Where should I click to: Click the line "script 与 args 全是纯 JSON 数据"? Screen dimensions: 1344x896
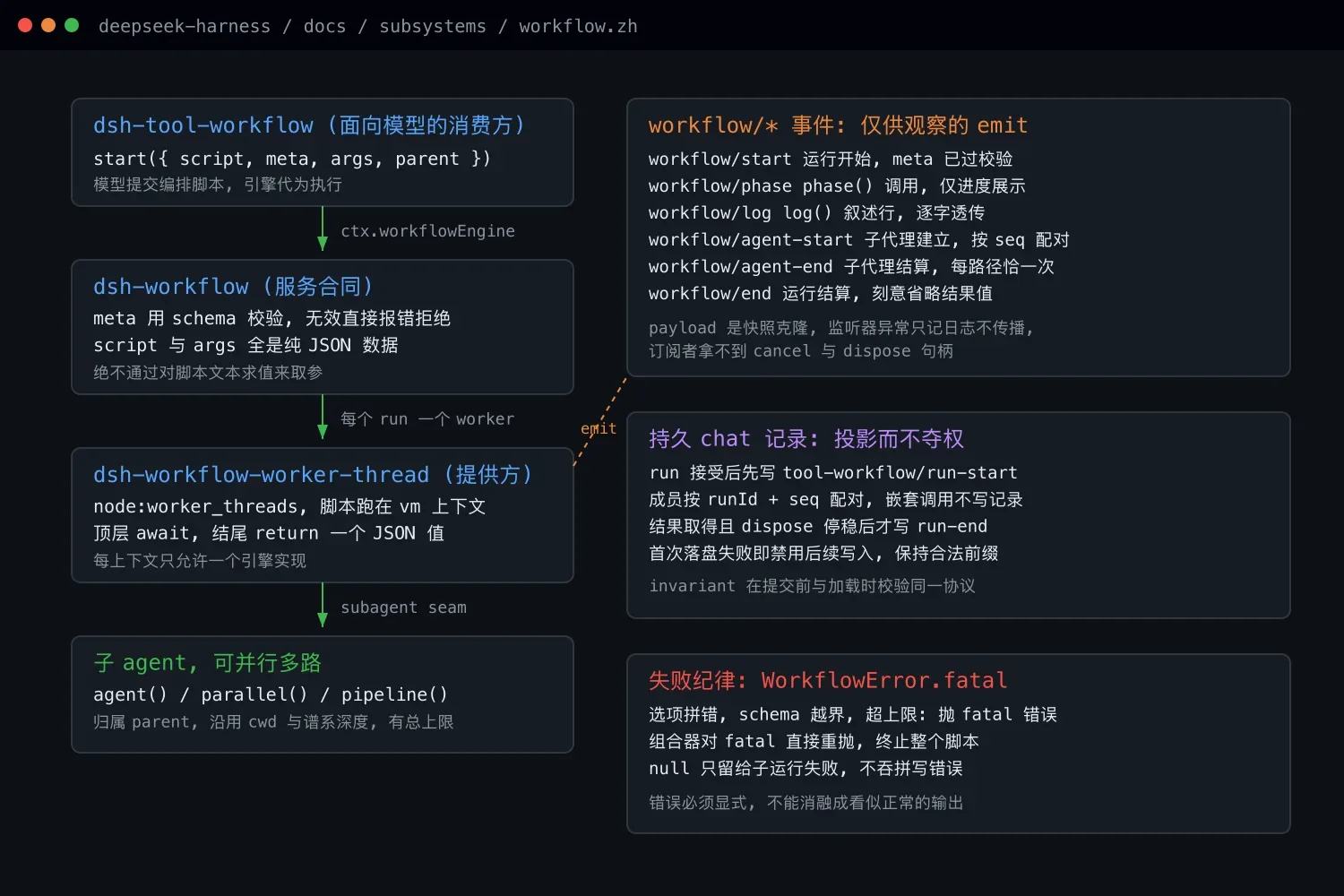(x=246, y=345)
